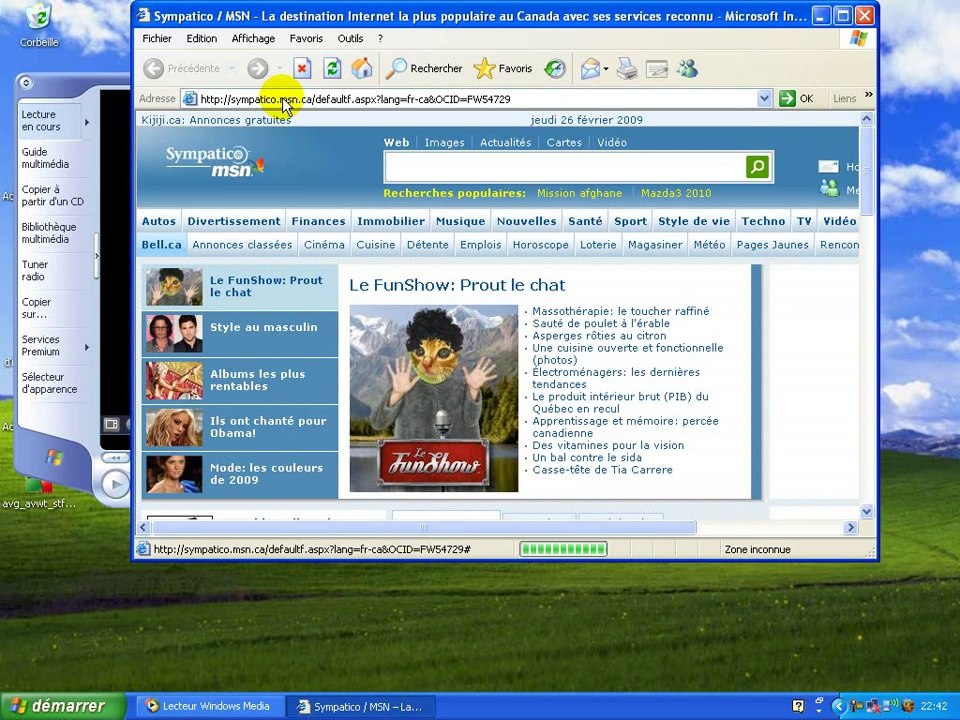Viewport: 960px width, 720px height.
Task: Open the Fichier menu
Action: pyautogui.click(x=157, y=39)
